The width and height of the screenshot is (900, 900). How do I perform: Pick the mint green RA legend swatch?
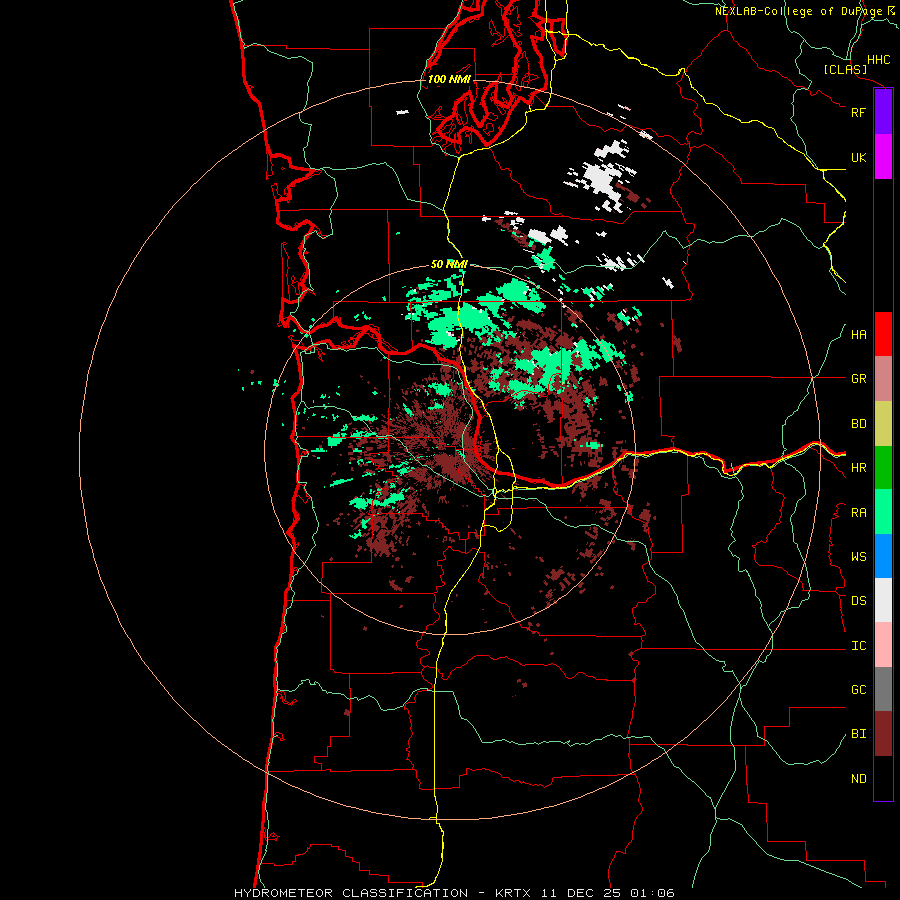883,512
